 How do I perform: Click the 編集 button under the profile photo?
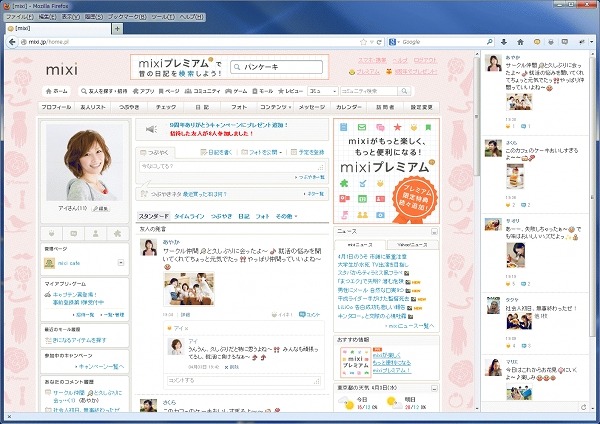click(x=101, y=209)
